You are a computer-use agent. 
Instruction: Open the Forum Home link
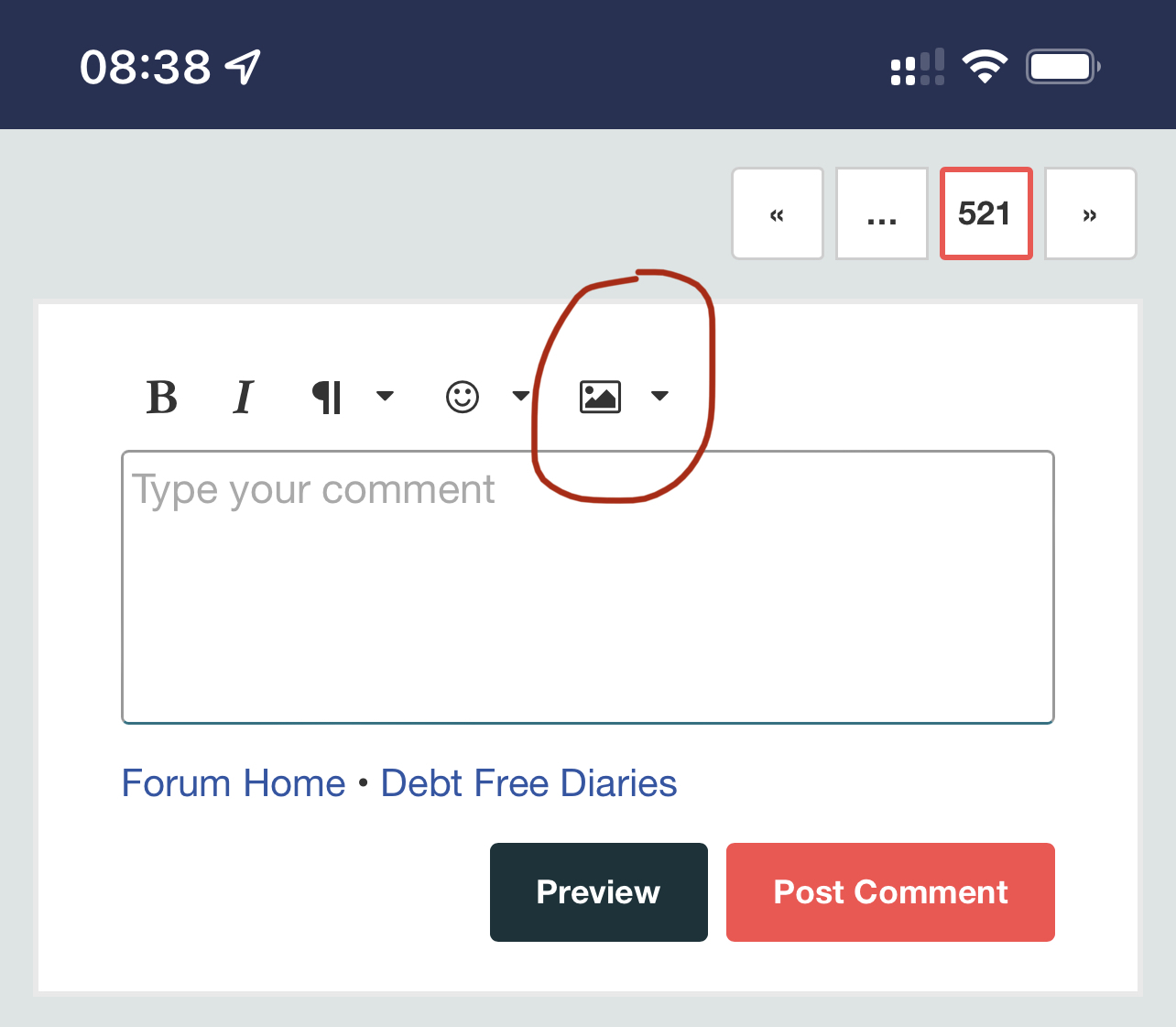tap(234, 783)
